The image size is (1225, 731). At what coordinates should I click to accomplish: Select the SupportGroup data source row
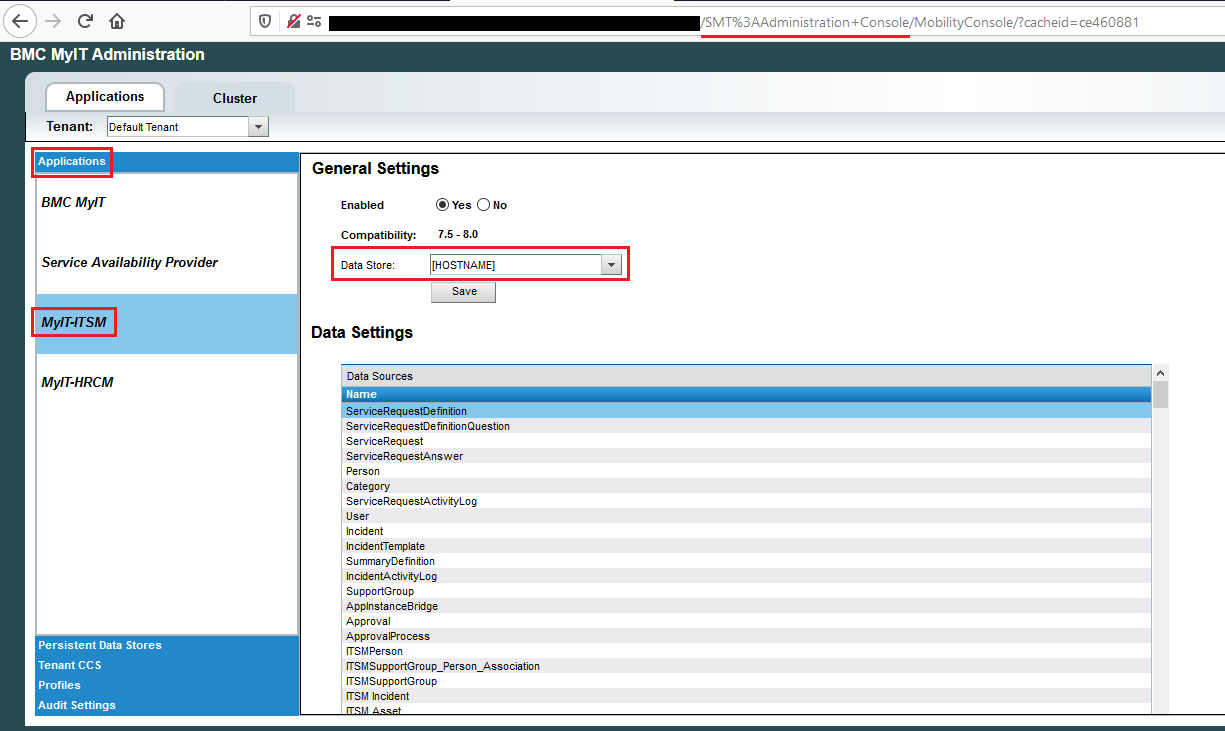(x=747, y=591)
